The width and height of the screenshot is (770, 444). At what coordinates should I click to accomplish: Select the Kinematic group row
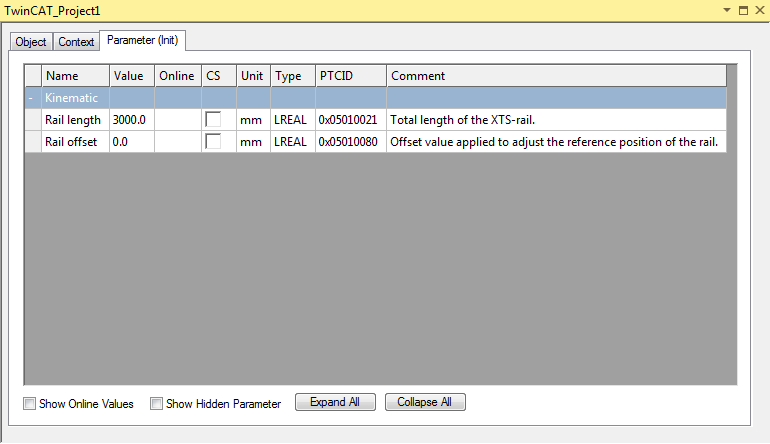pyautogui.click(x=376, y=98)
